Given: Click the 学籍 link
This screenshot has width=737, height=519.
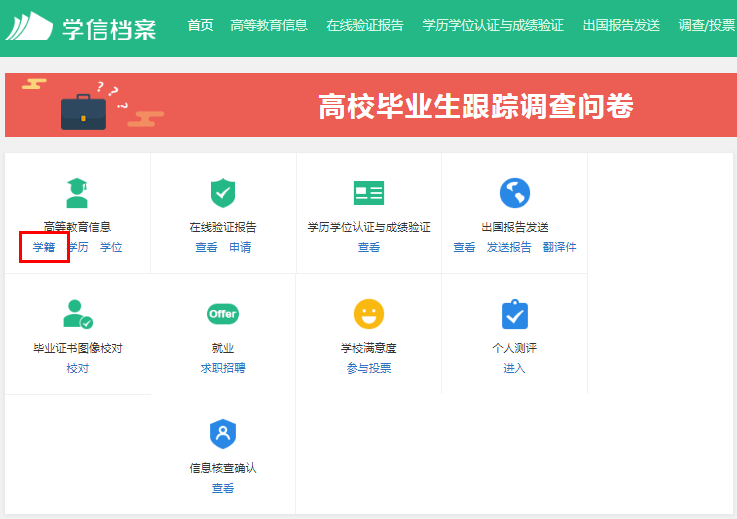Looking at the screenshot, I should click(x=43, y=247).
